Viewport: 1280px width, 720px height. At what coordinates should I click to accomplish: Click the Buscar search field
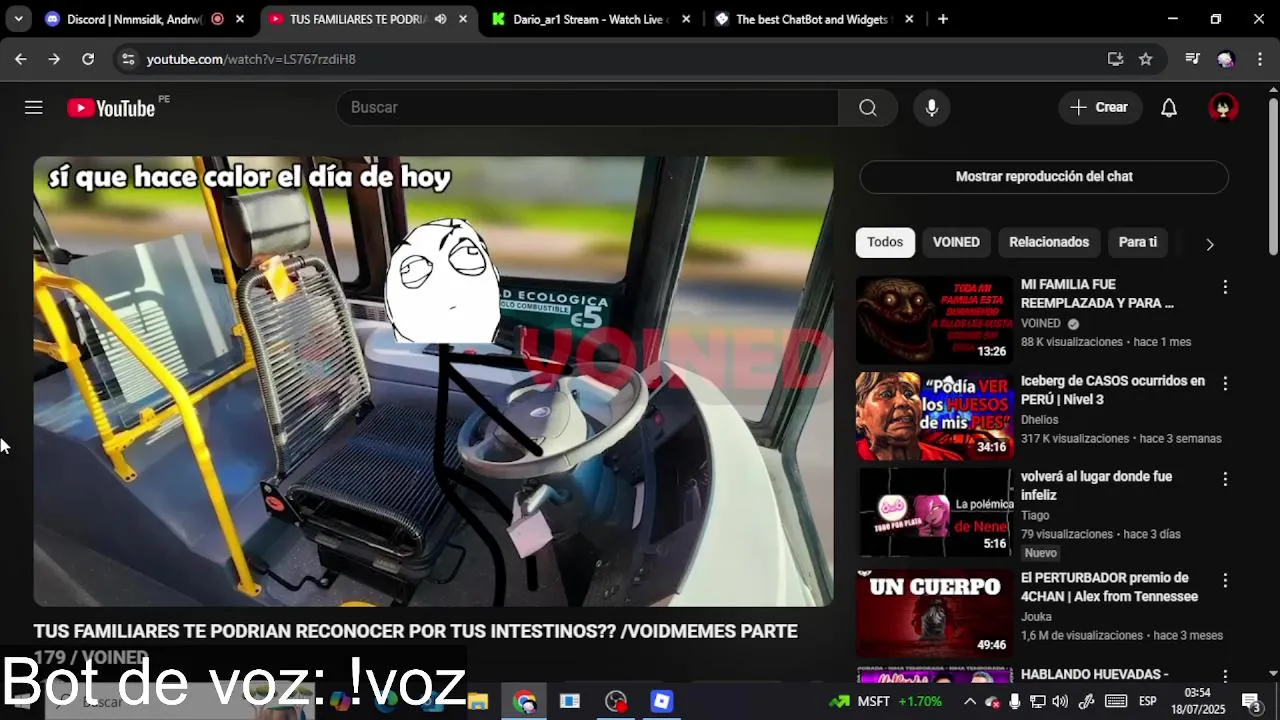pos(587,108)
